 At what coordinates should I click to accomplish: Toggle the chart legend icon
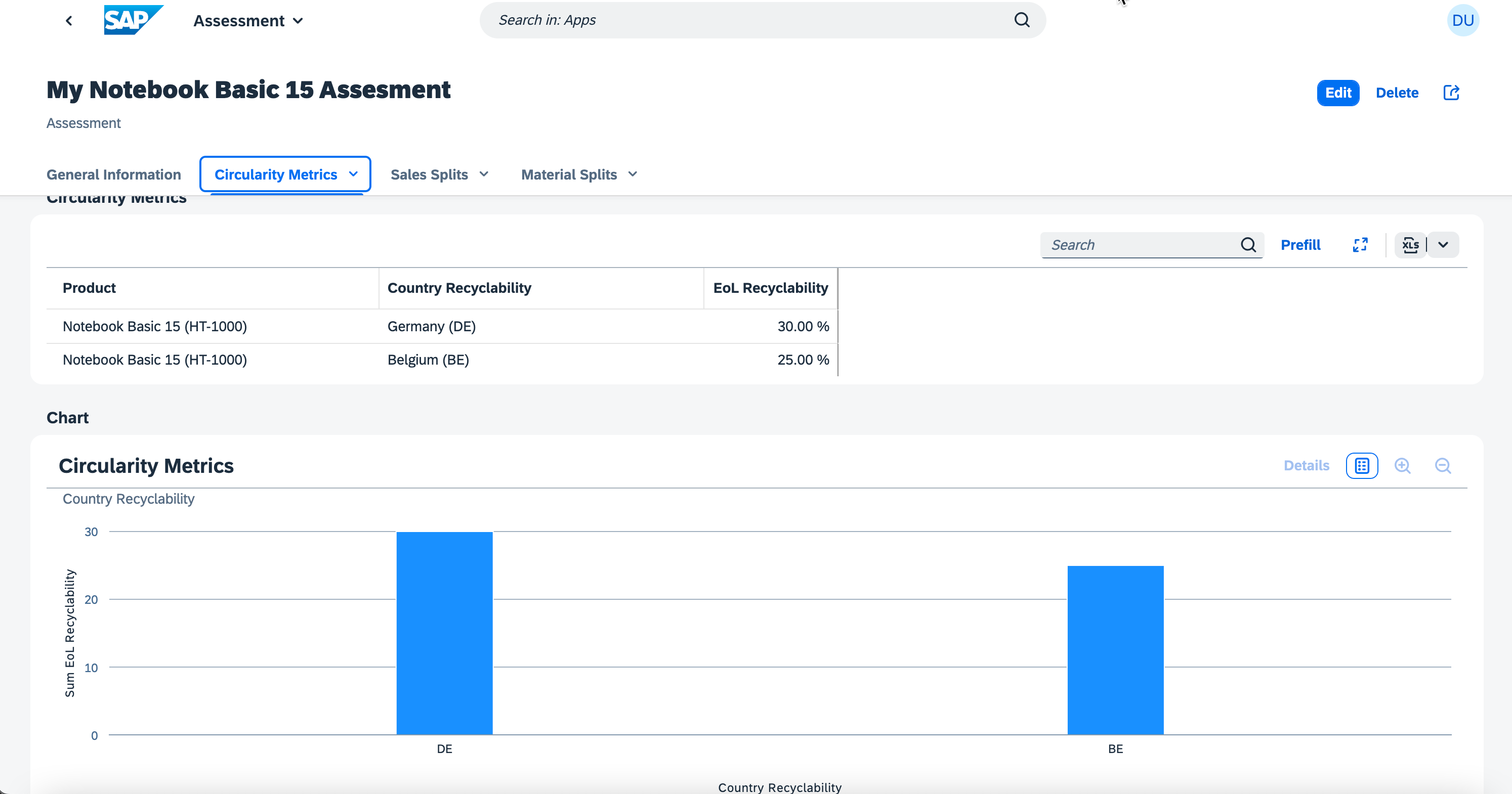tap(1362, 466)
